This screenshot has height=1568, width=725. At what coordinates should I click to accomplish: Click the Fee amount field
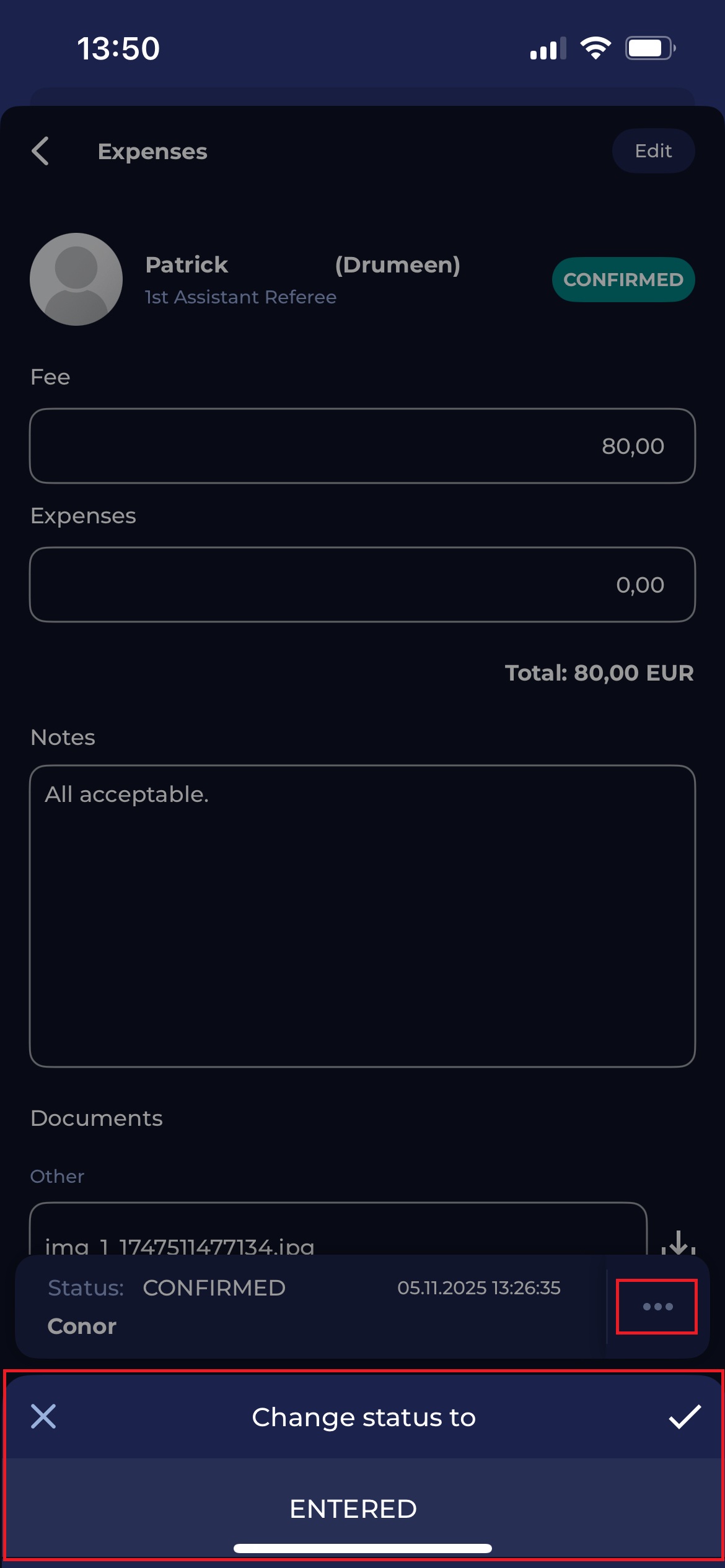pyautogui.click(x=362, y=446)
